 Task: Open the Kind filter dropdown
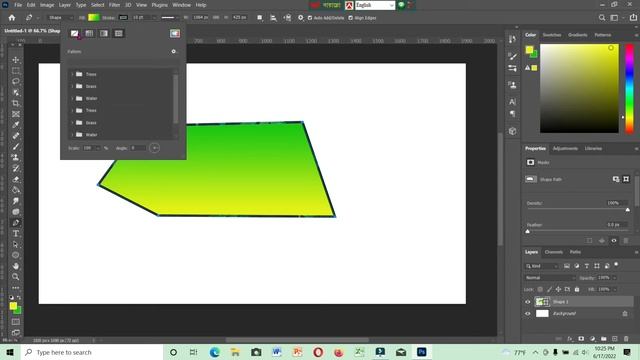click(x=542, y=266)
